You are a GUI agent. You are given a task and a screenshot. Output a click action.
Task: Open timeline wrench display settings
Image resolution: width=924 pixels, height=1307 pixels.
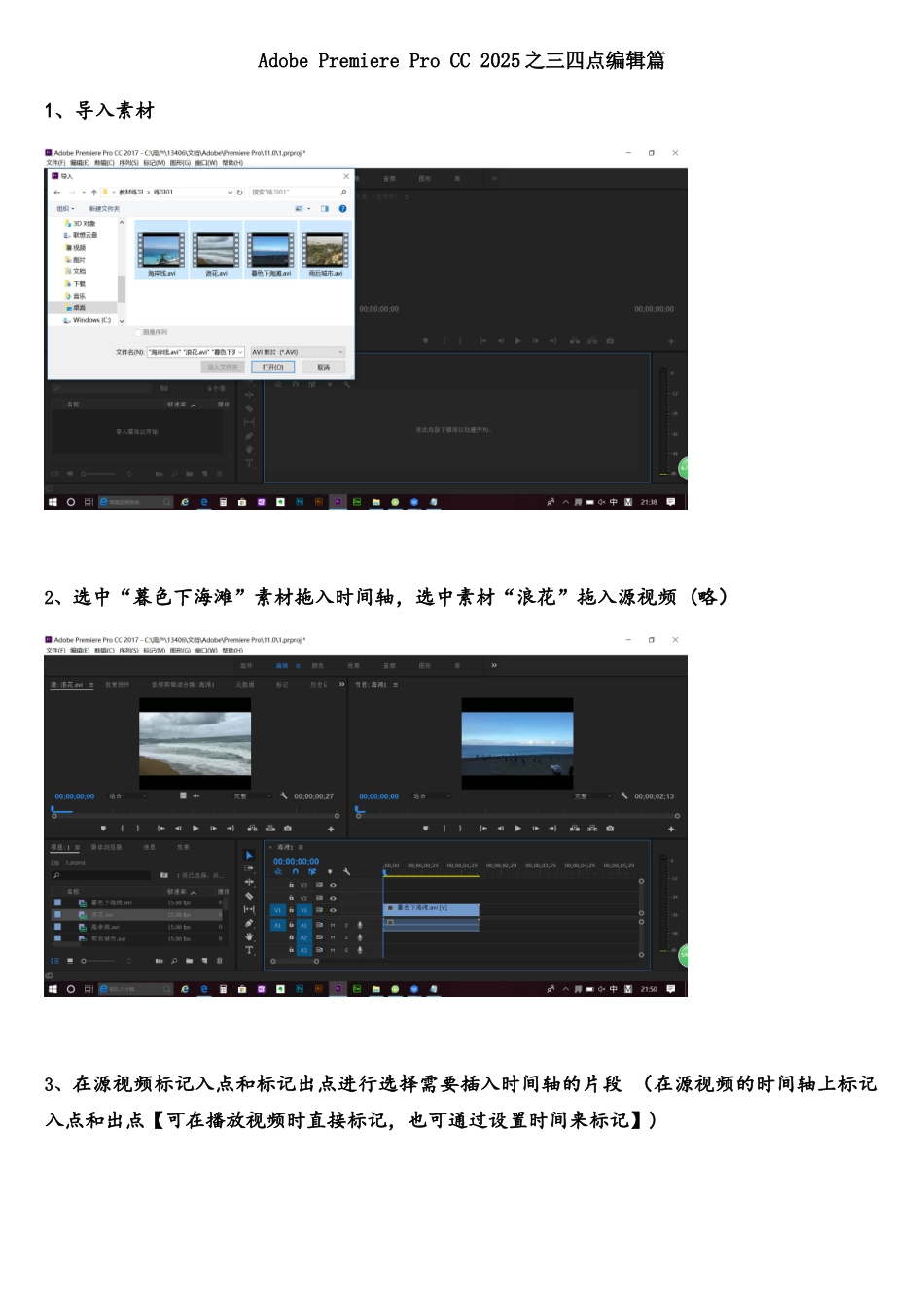pyautogui.click(x=346, y=872)
